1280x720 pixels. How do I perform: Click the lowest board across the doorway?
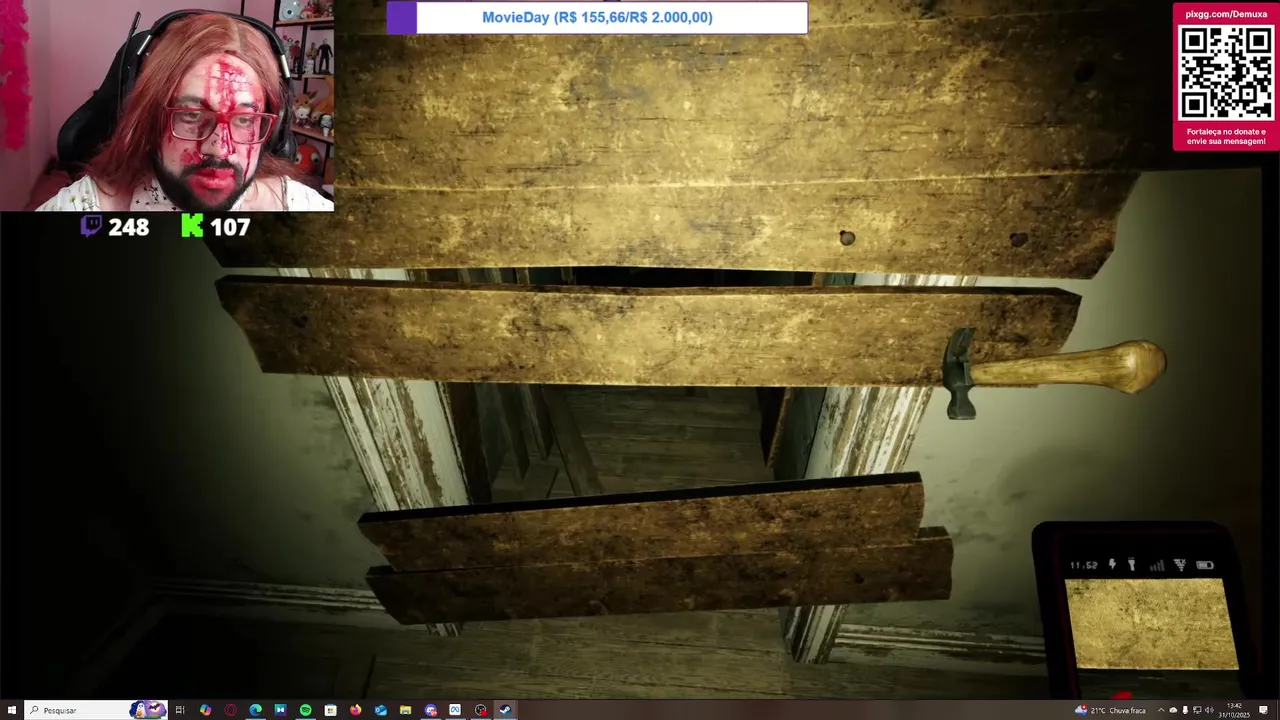click(660, 575)
